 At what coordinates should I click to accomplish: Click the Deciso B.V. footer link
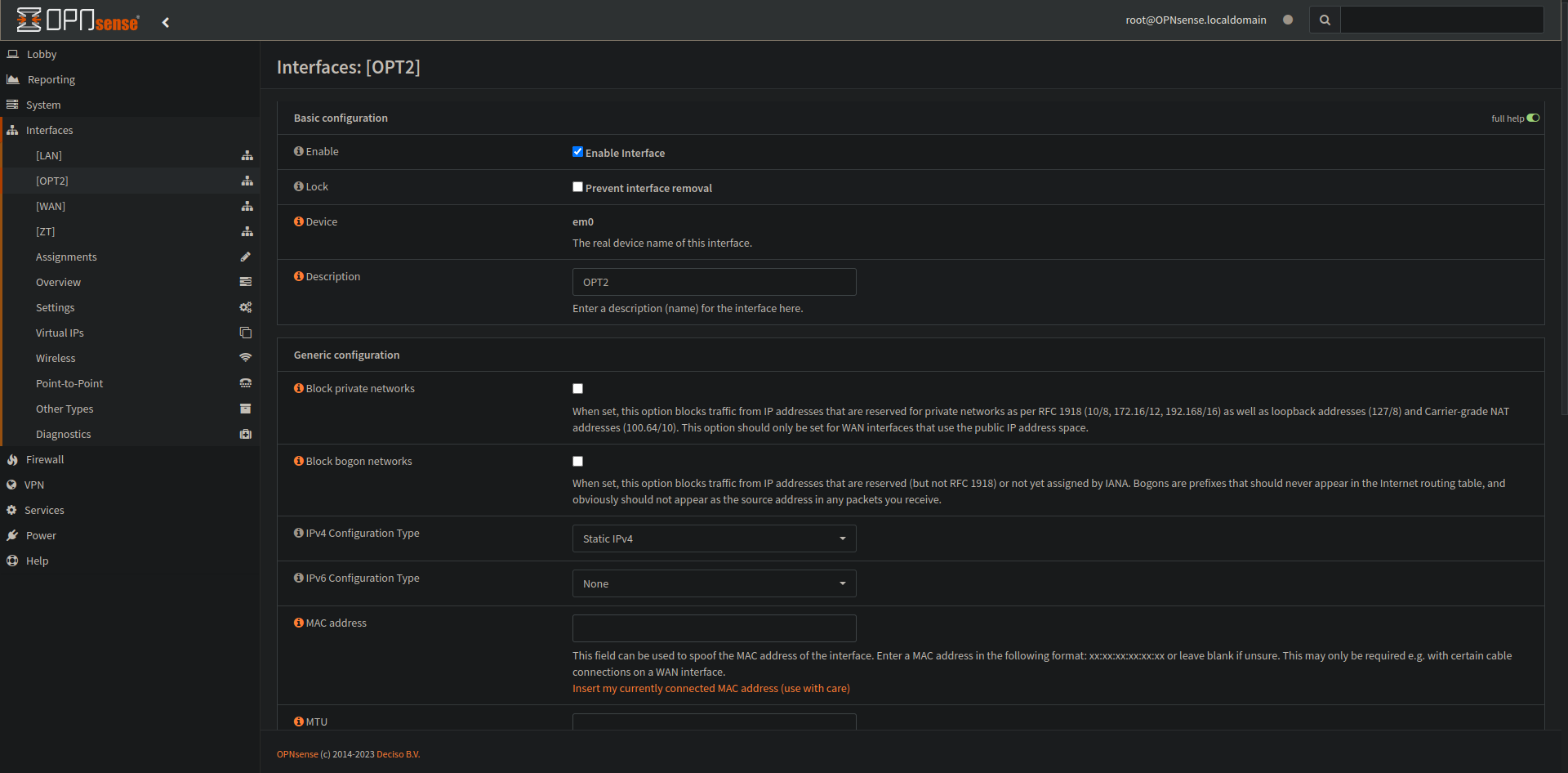pyautogui.click(x=398, y=754)
